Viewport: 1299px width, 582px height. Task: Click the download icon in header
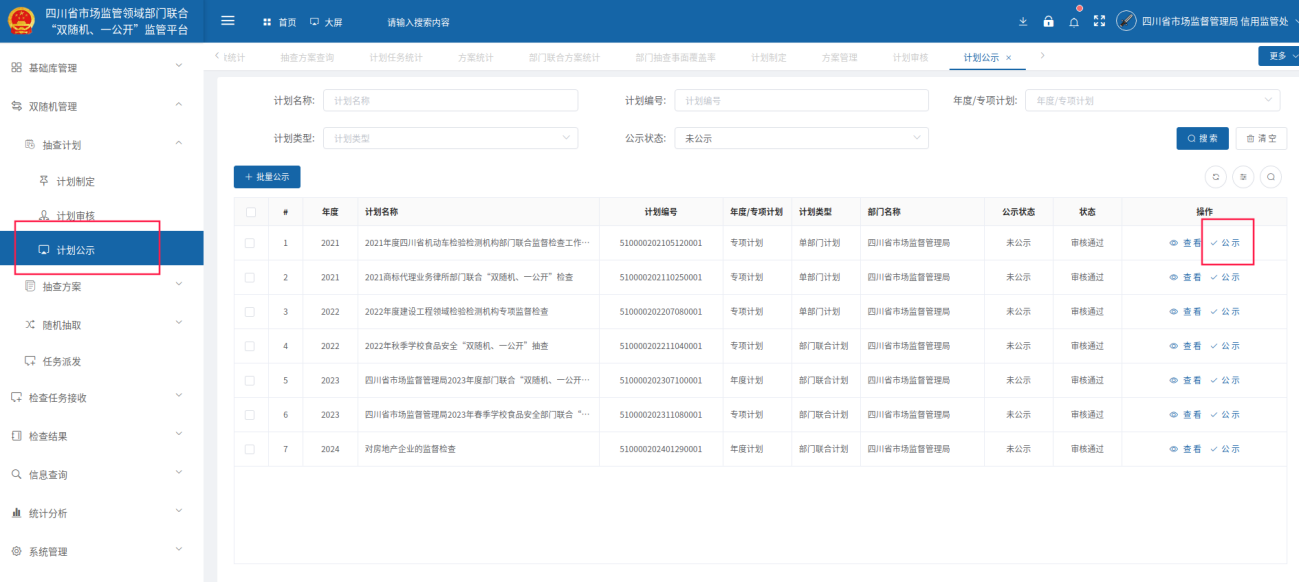tap(1022, 21)
